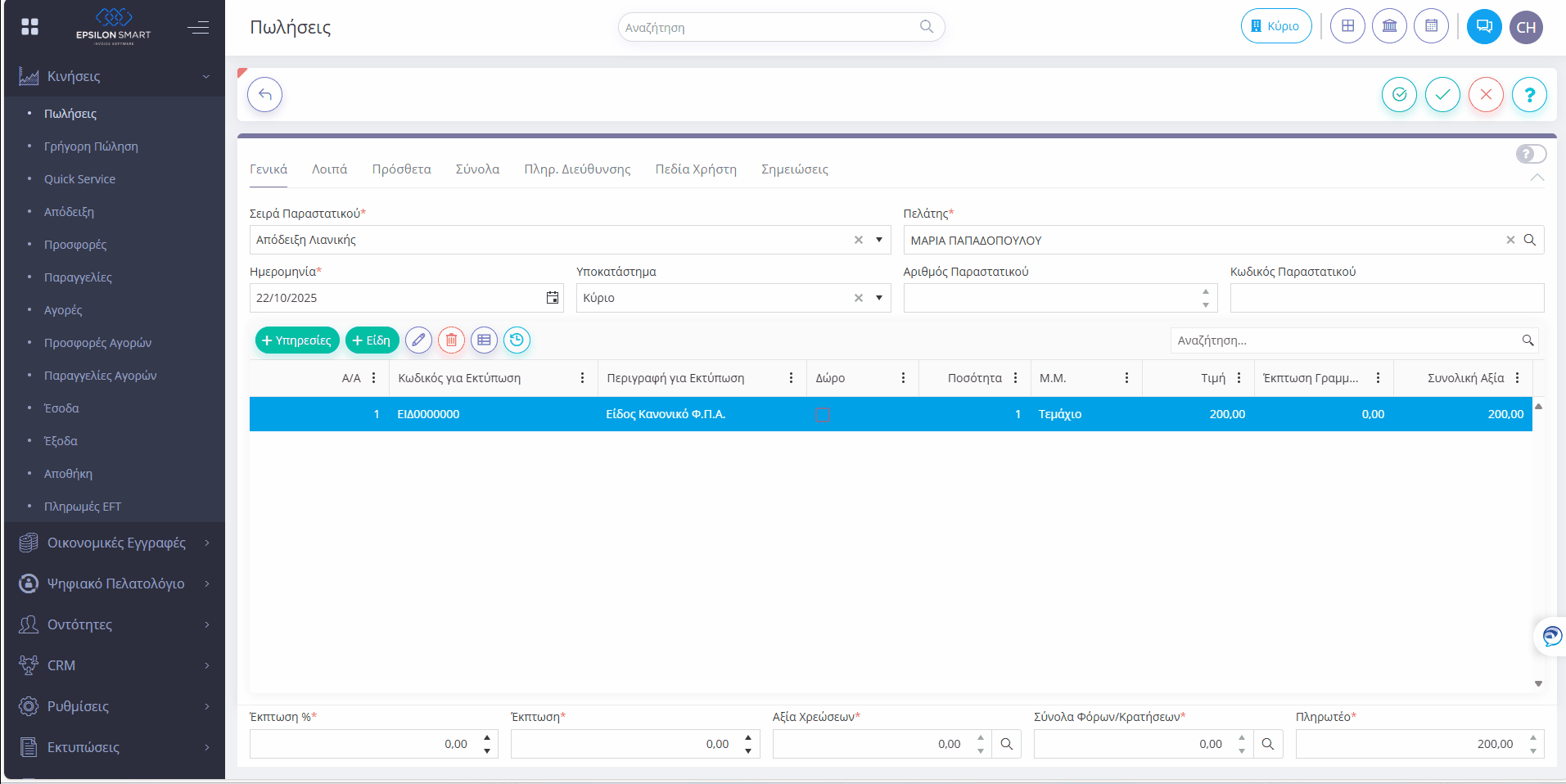The image size is (1566, 784).
Task: Click the Κωδικός Παραστατικού input field
Action: pos(1386,298)
